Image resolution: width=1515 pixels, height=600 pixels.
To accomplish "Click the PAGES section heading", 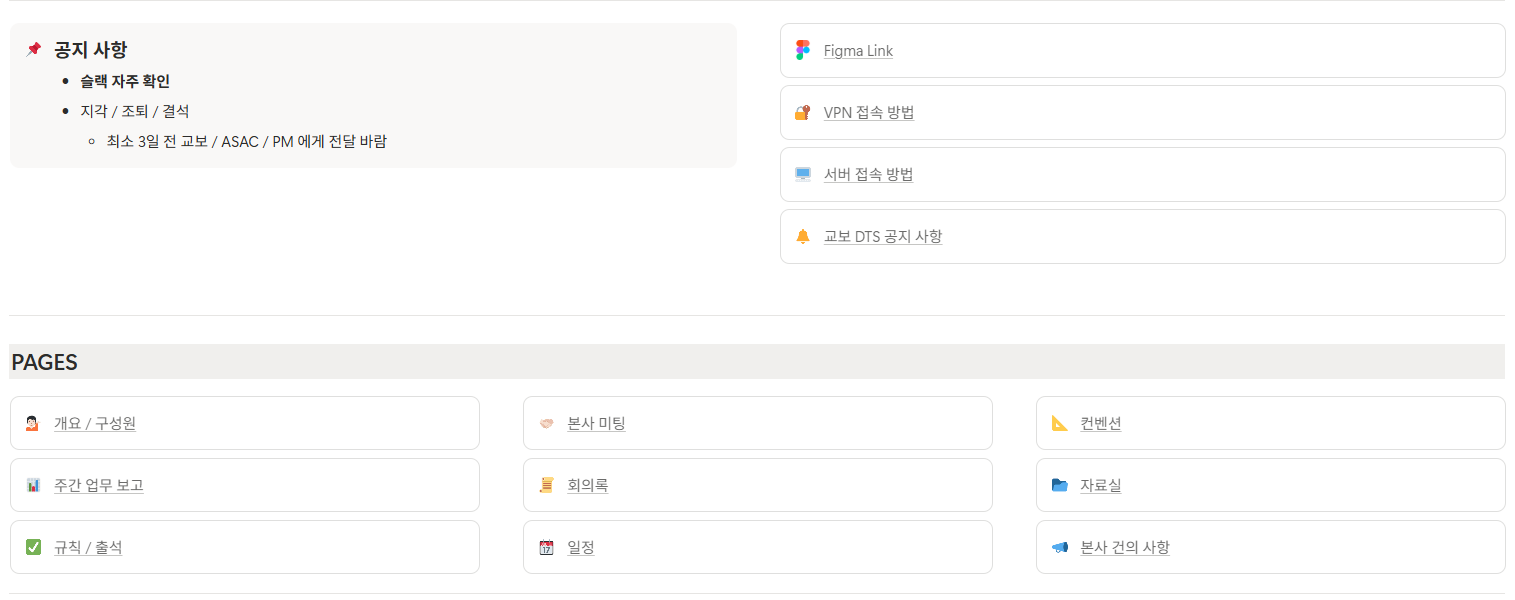I will [45, 362].
